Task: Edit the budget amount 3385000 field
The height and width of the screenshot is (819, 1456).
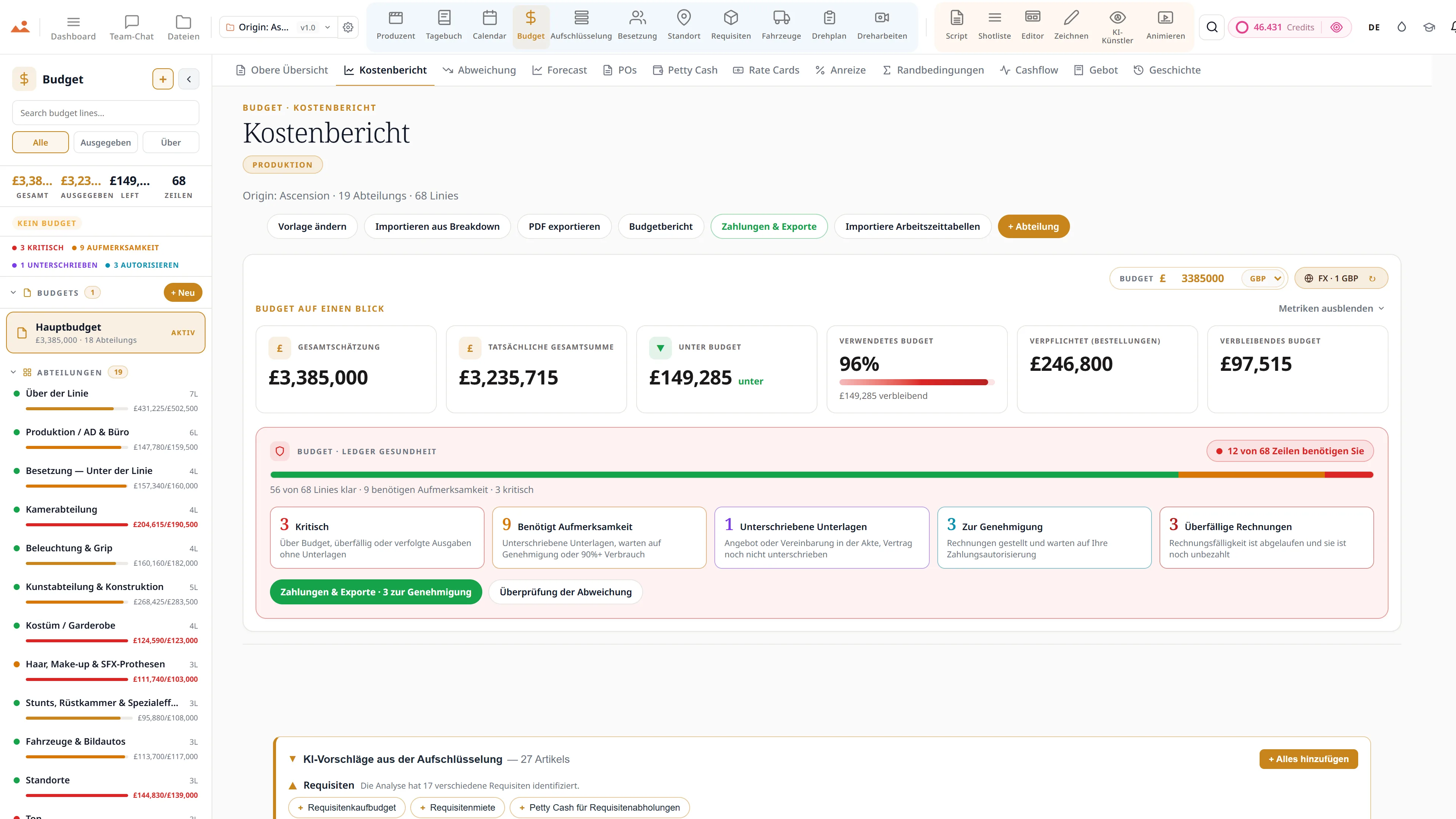Action: 1202,279
